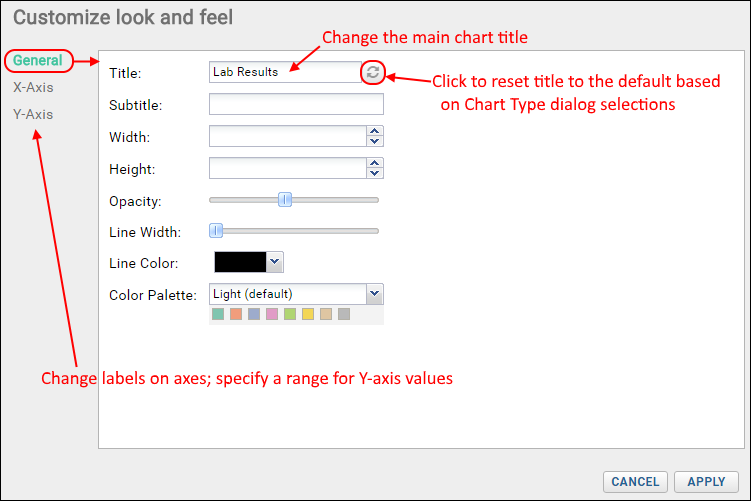Select the General tab
This screenshot has height=501, width=751.
[x=38, y=60]
